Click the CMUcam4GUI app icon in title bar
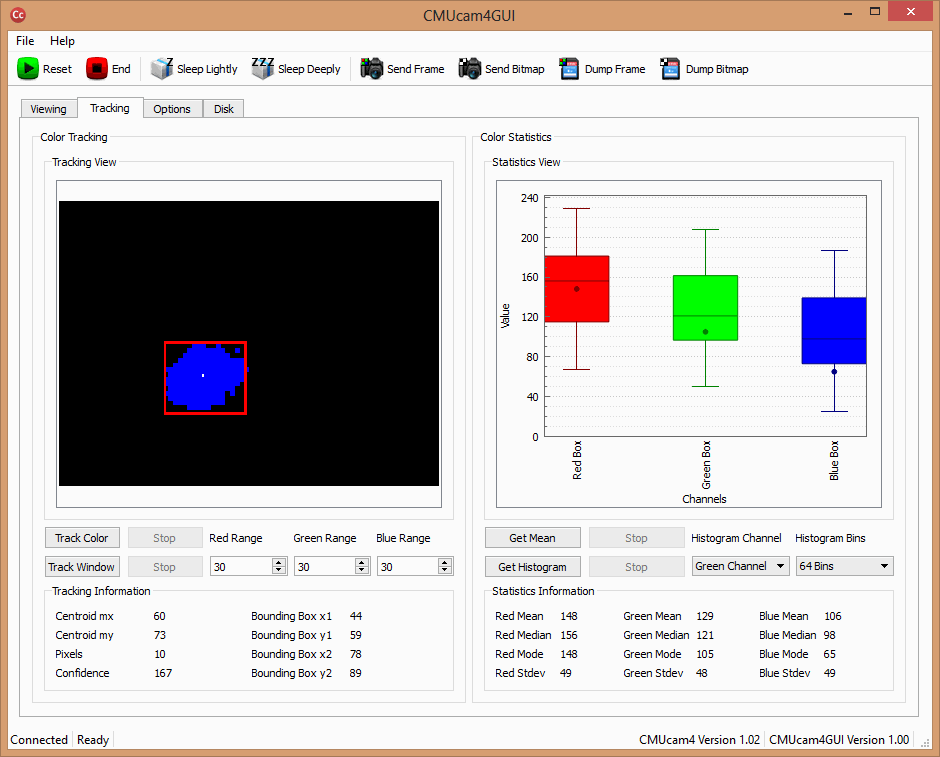Viewport: 940px width, 757px height. [18, 15]
